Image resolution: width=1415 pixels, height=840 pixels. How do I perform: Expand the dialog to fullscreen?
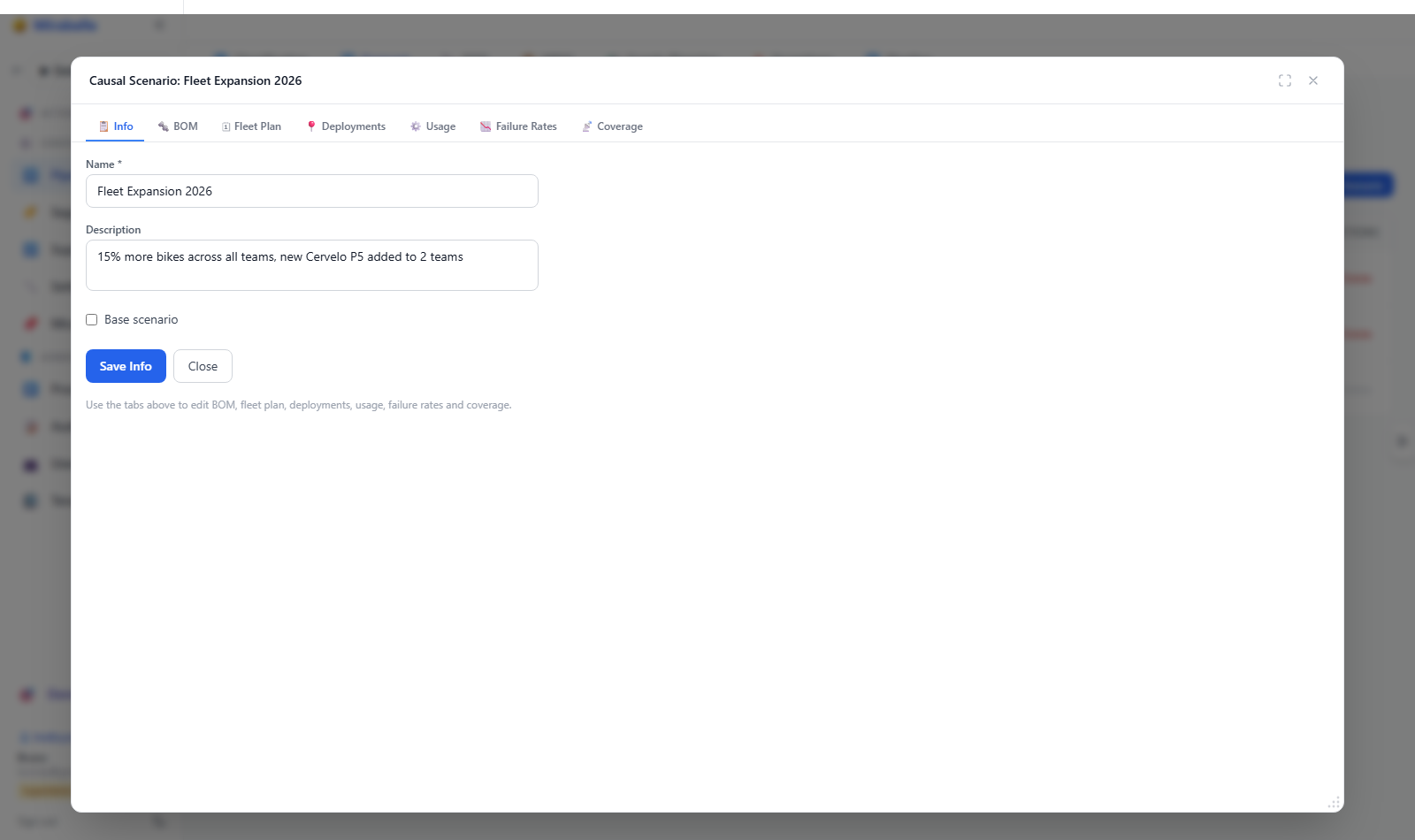(1285, 80)
